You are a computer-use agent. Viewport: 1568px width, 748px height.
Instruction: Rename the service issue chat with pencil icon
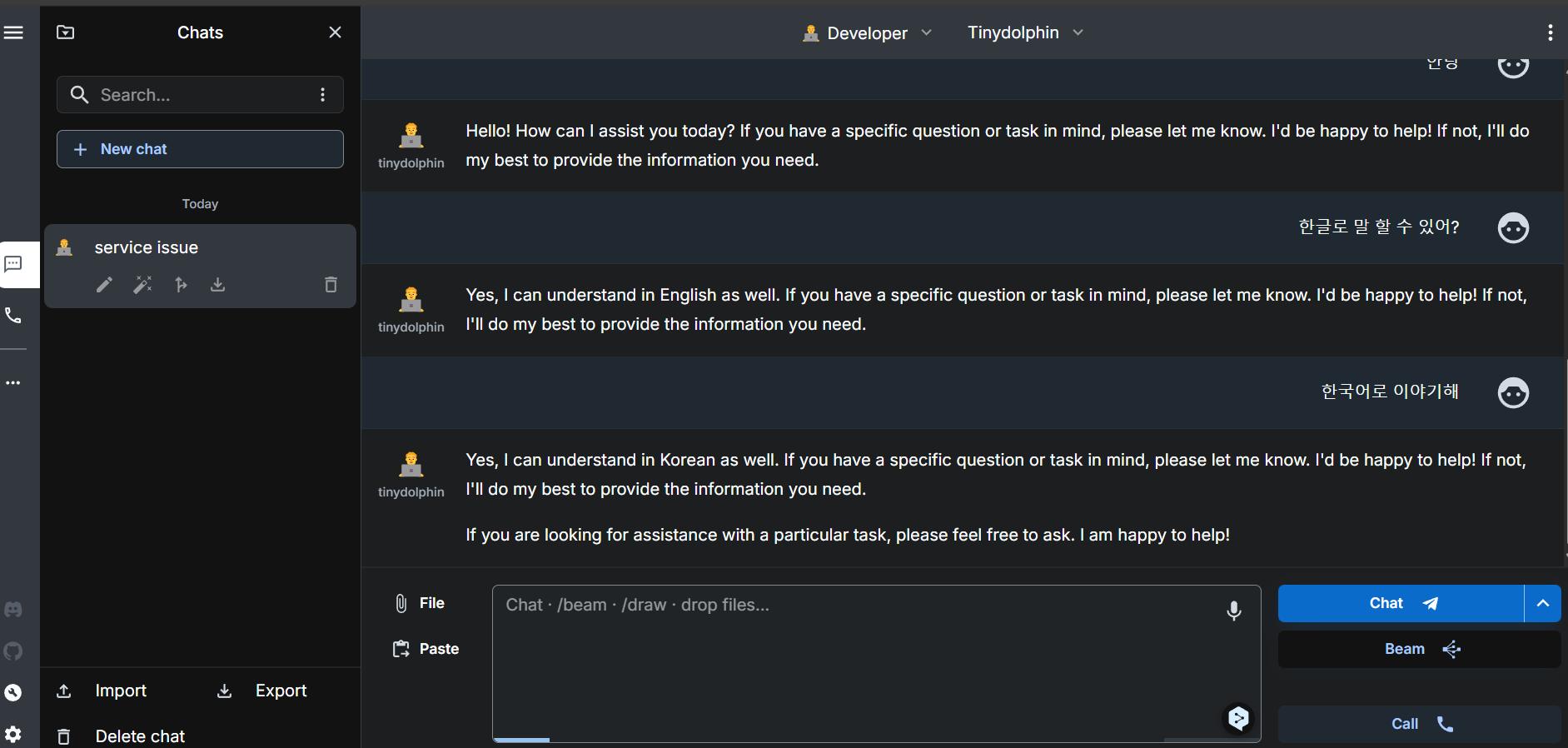104,285
